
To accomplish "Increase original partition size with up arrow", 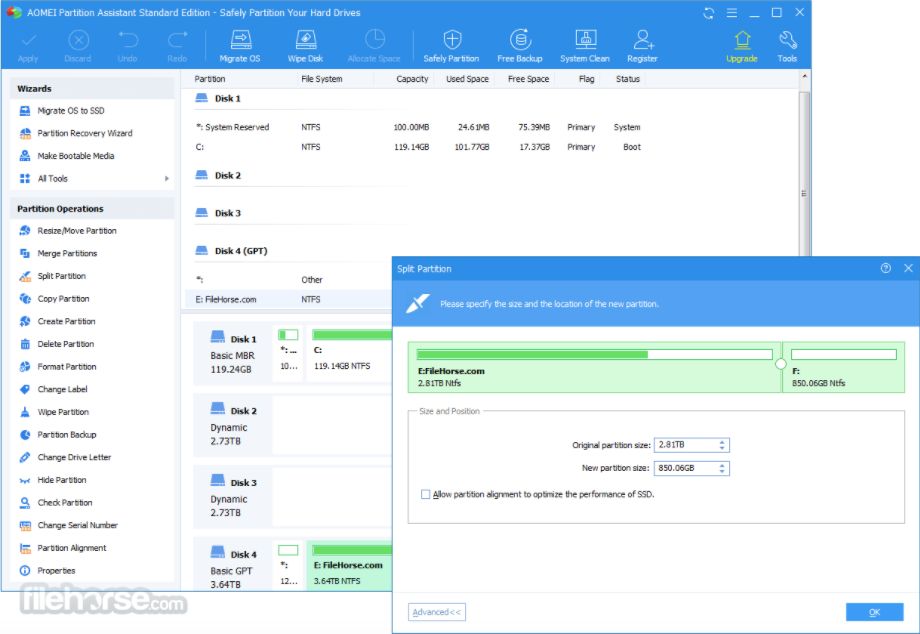I will [722, 442].
